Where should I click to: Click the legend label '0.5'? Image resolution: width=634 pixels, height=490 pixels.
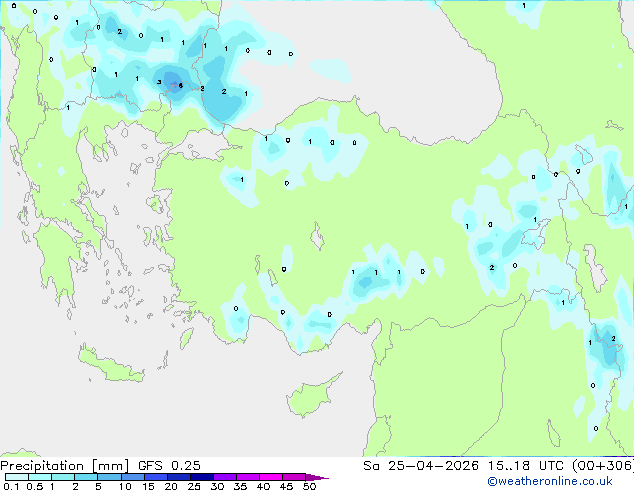click(x=34, y=486)
